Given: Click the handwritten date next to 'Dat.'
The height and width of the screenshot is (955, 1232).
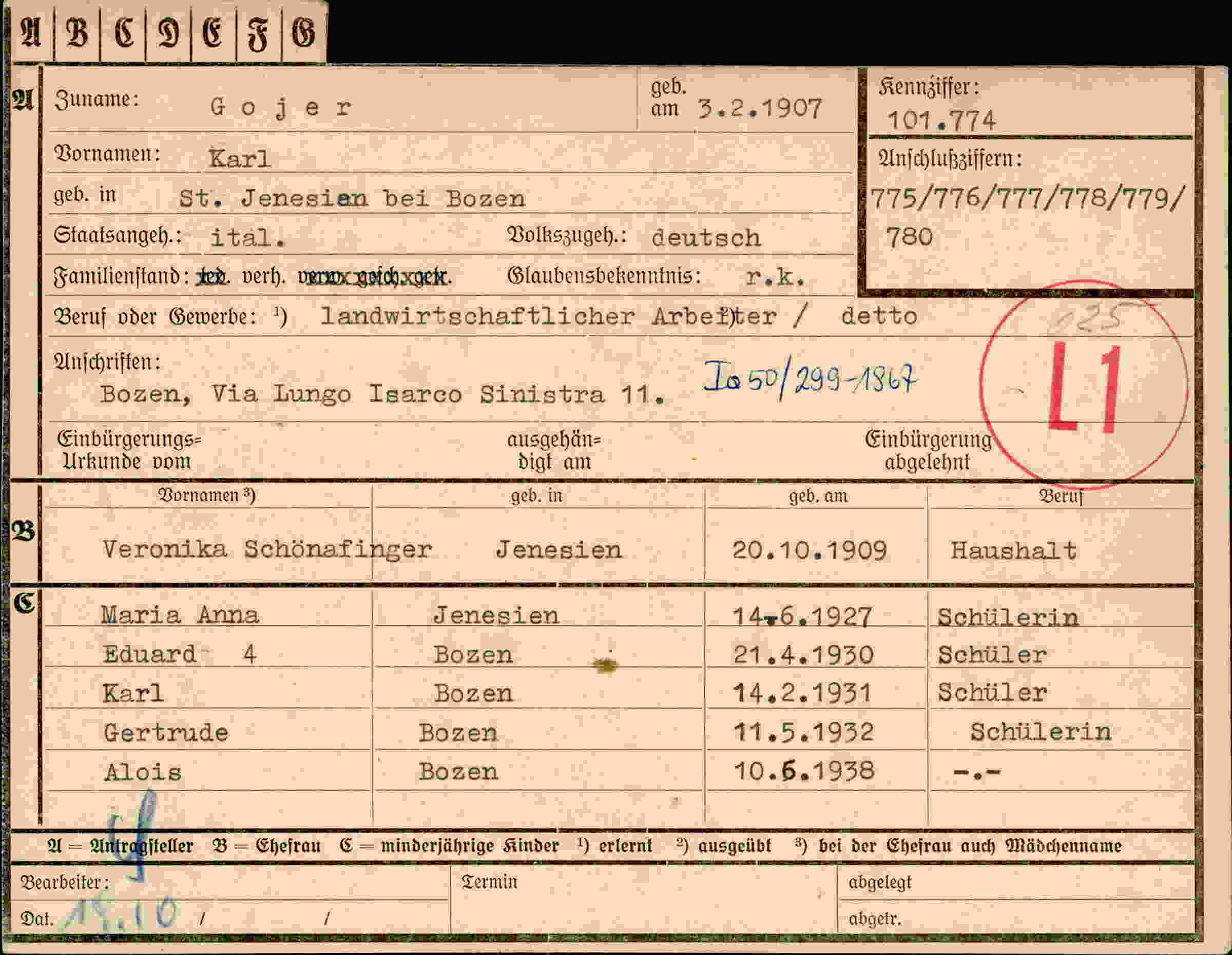Looking at the screenshot, I should click(121, 914).
